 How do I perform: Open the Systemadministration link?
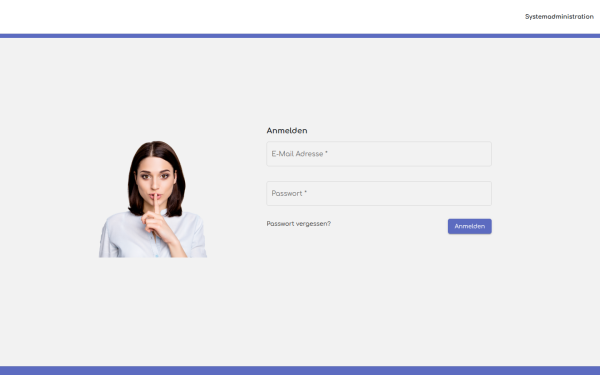(x=559, y=16)
